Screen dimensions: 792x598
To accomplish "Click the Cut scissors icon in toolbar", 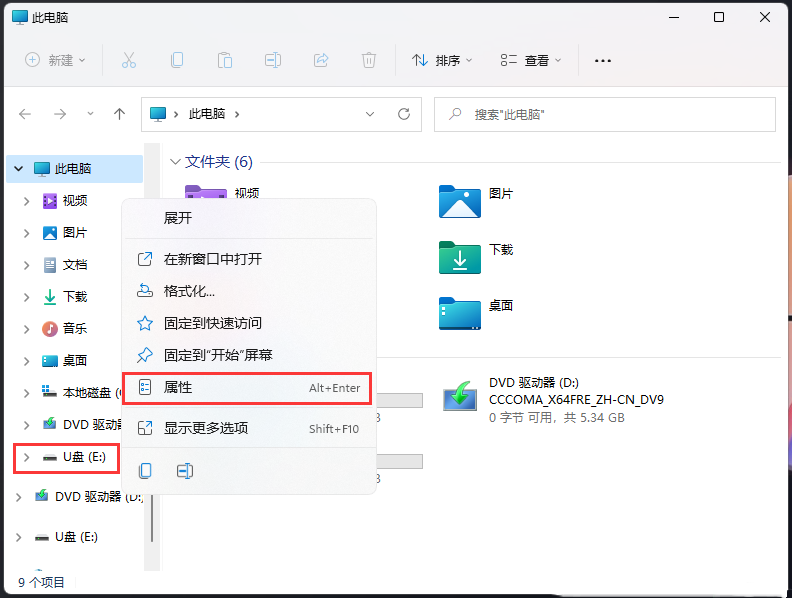I will tap(129, 60).
